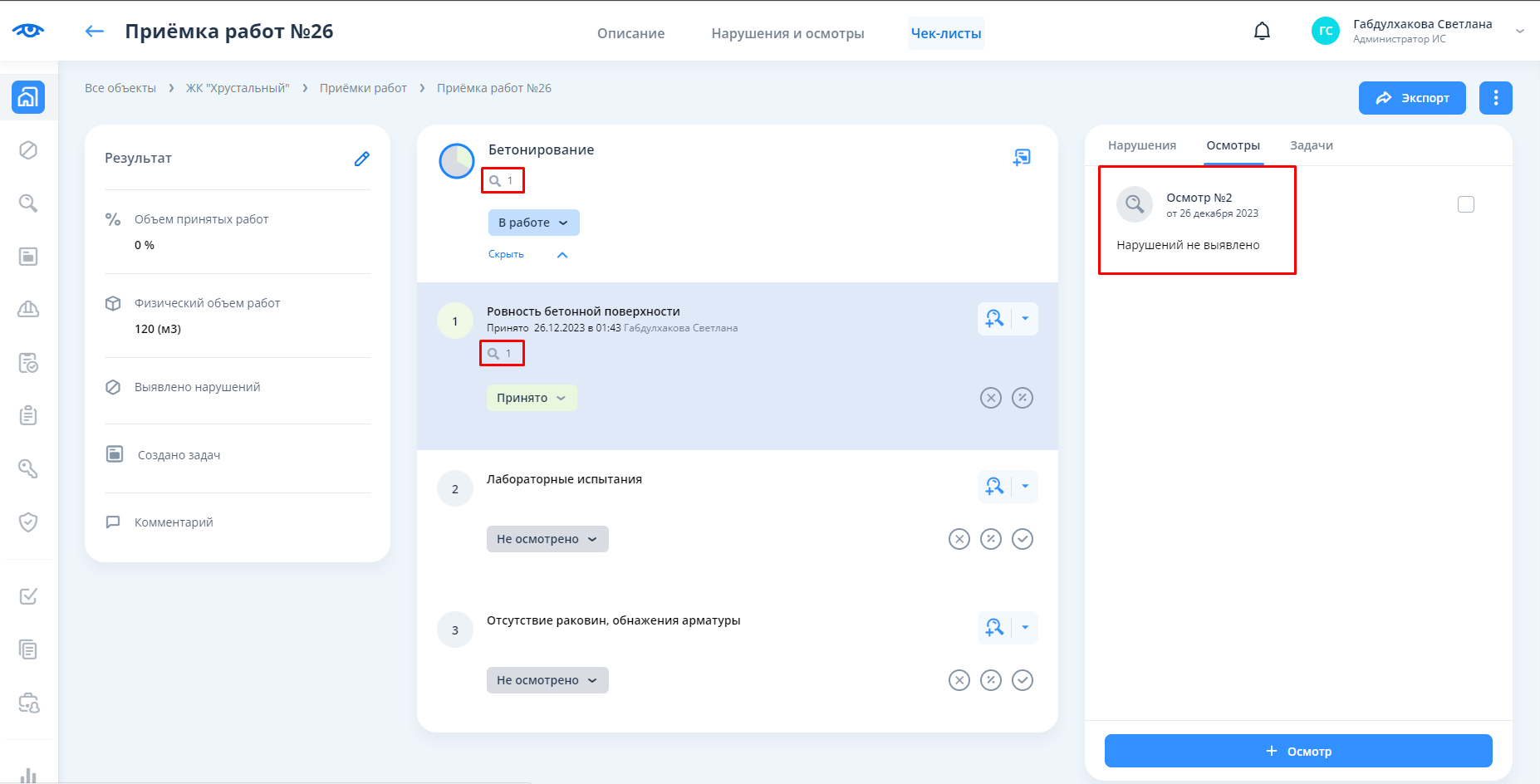This screenshot has width=1540, height=784.
Task: Edit the Результат panel with pencil icon
Action: (x=361, y=159)
